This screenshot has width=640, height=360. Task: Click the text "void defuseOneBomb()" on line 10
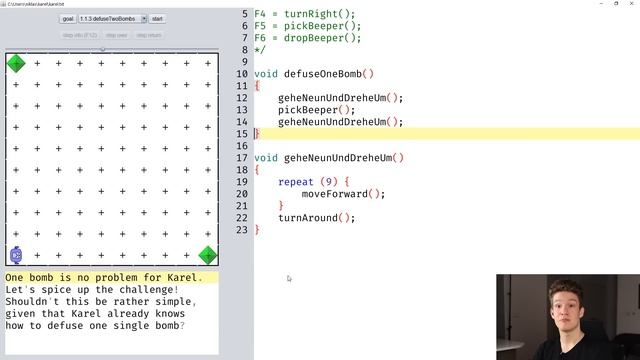[x=314, y=74]
